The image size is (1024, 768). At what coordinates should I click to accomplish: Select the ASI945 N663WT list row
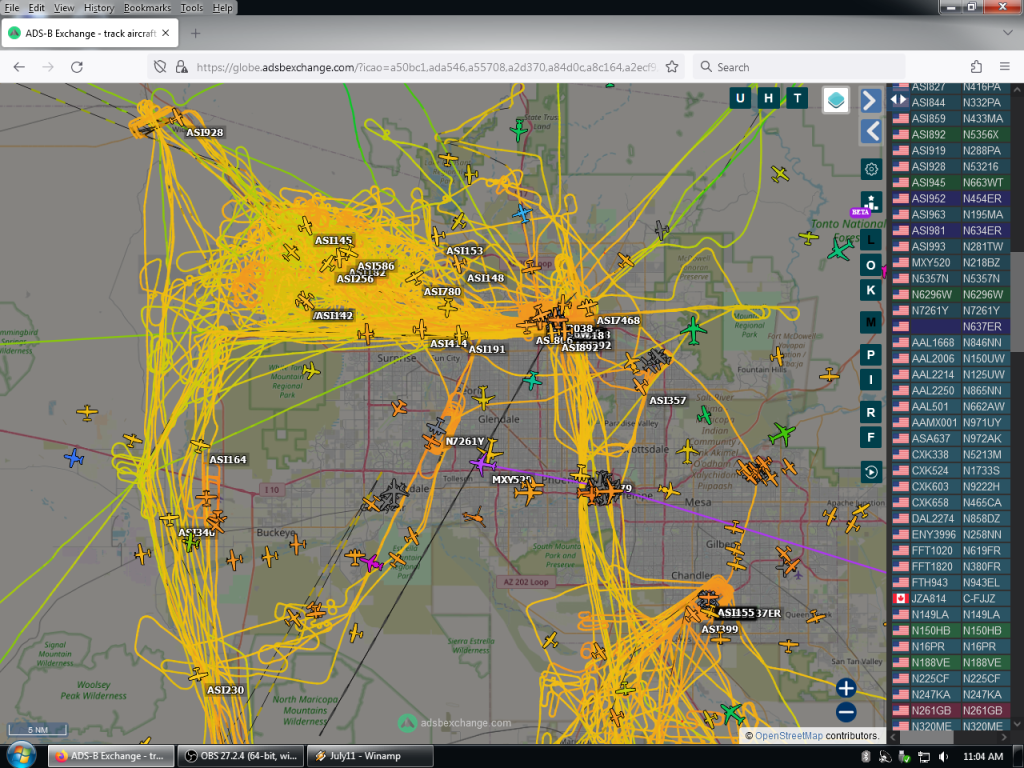(x=950, y=182)
